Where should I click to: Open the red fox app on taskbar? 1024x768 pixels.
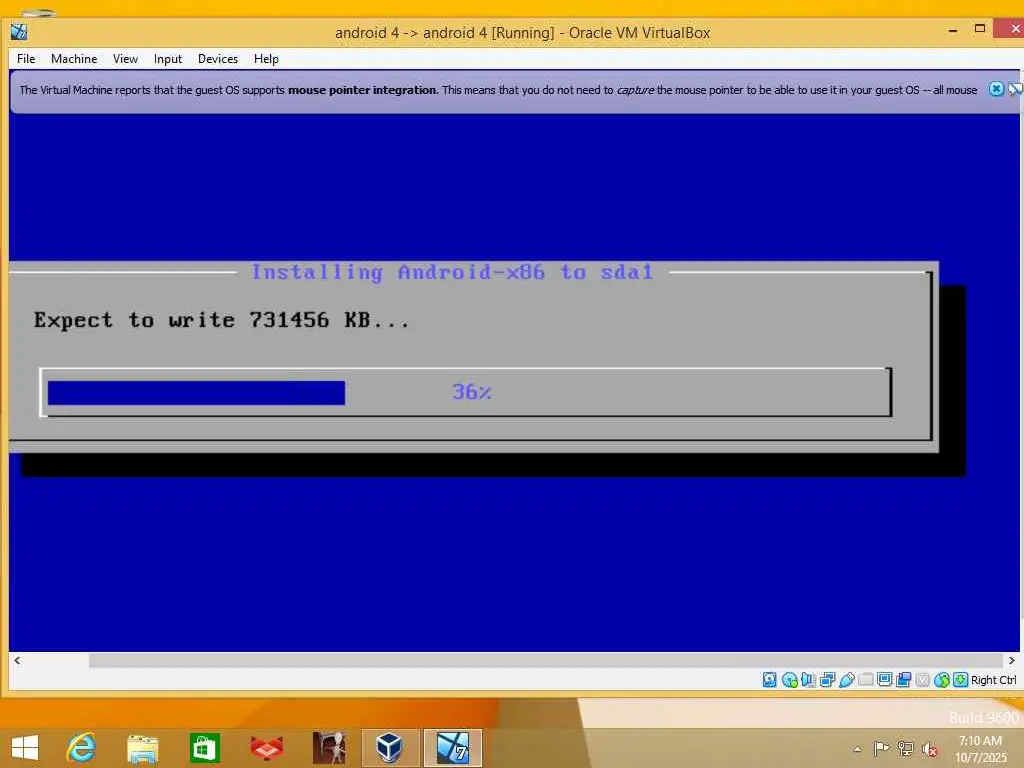266,748
